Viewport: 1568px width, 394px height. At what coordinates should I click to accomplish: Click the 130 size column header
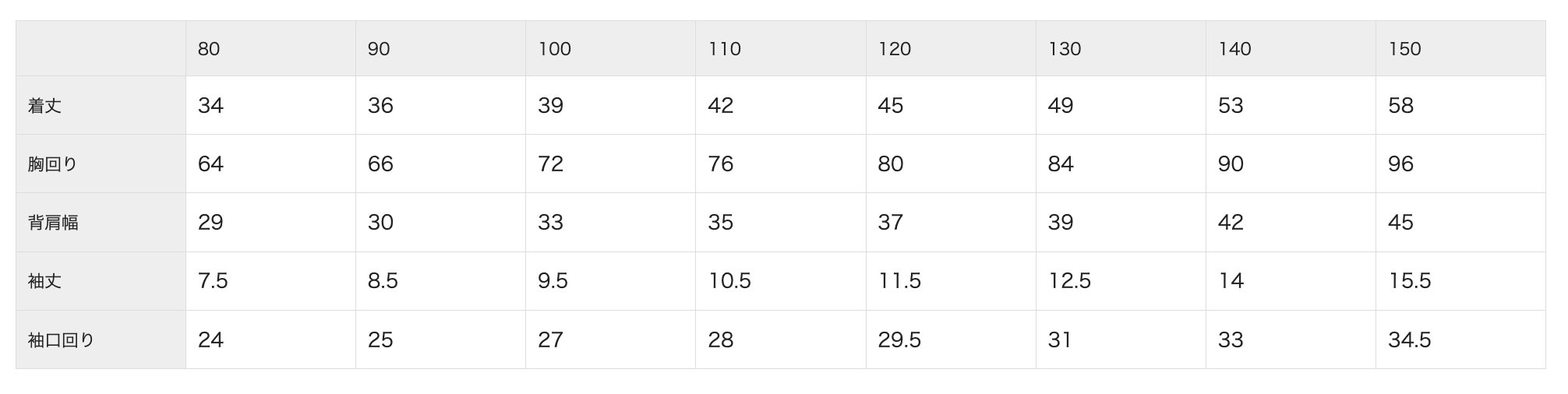pos(1121,48)
